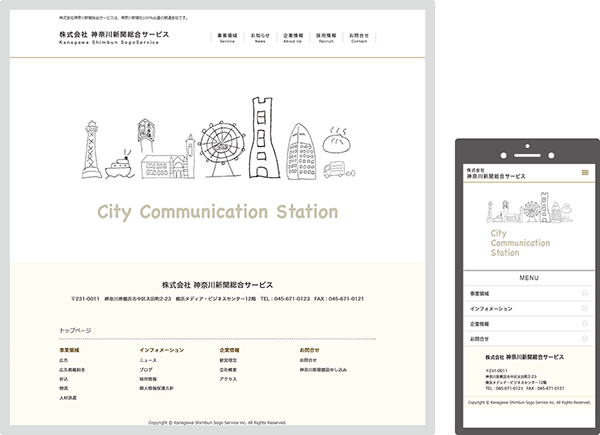Open the mobile hamburger menu icon
Viewport: 600px width, 435px height.
(585, 173)
